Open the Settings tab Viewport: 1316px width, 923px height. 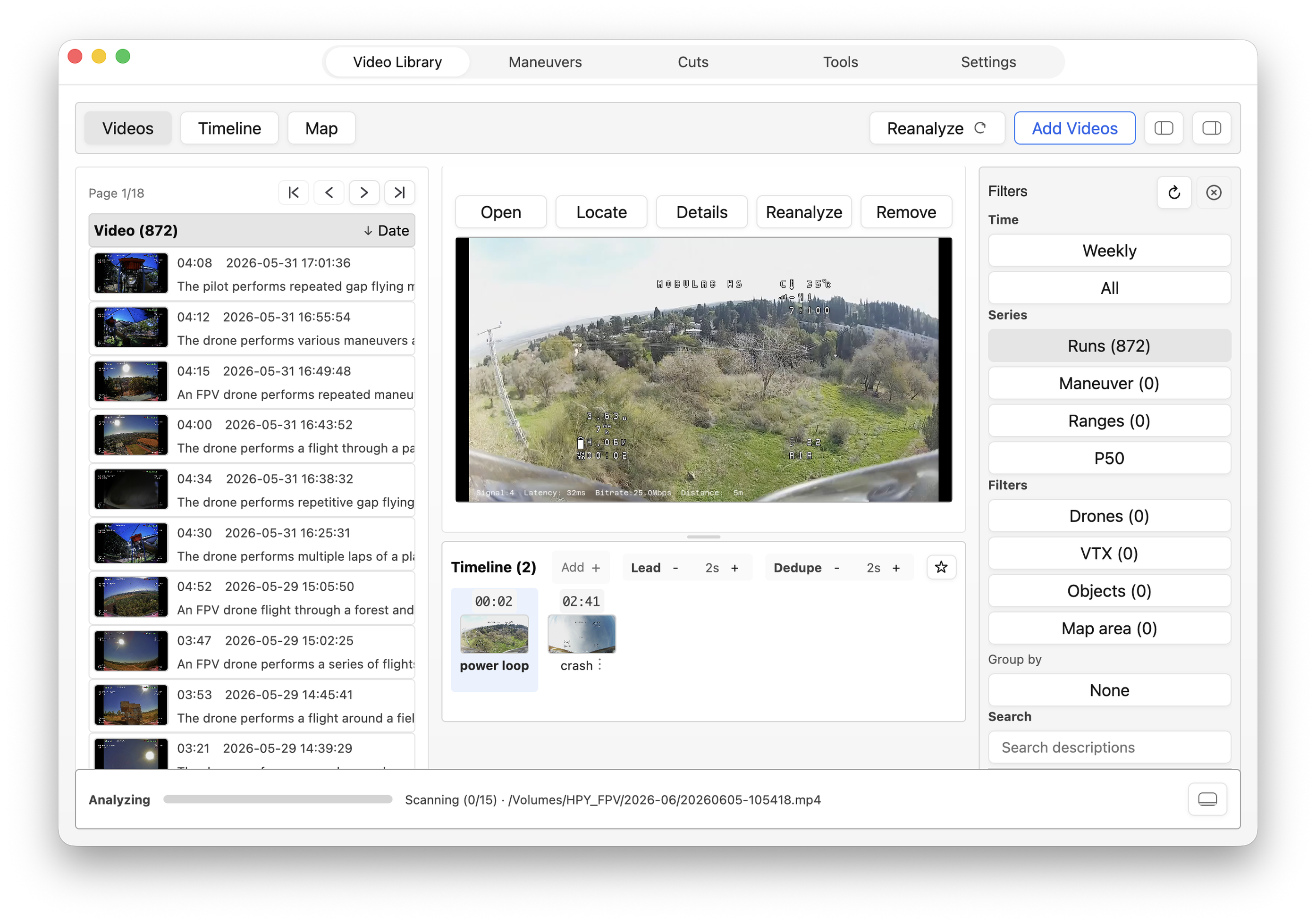click(988, 62)
